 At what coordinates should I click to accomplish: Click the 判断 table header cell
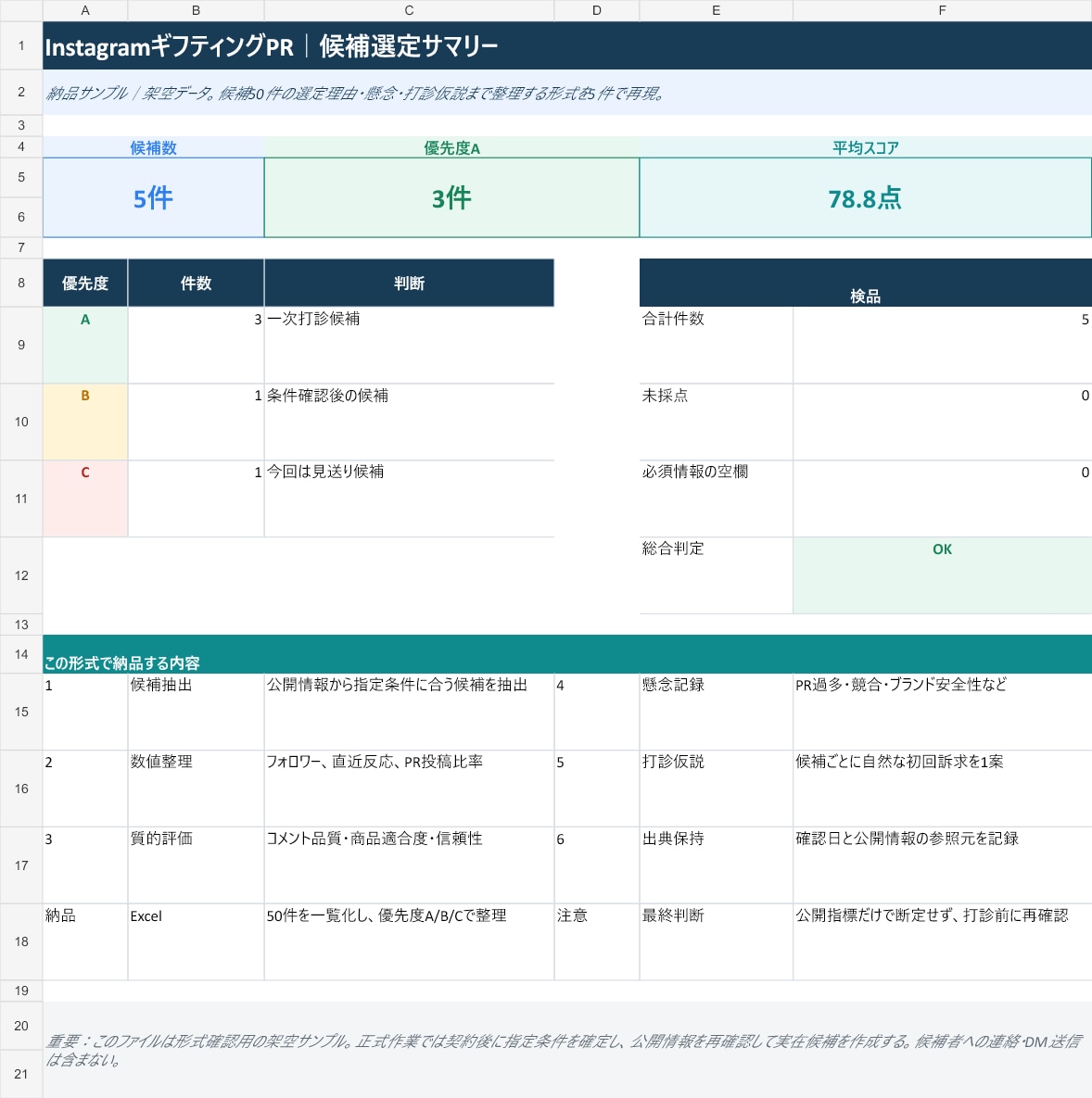tap(409, 283)
